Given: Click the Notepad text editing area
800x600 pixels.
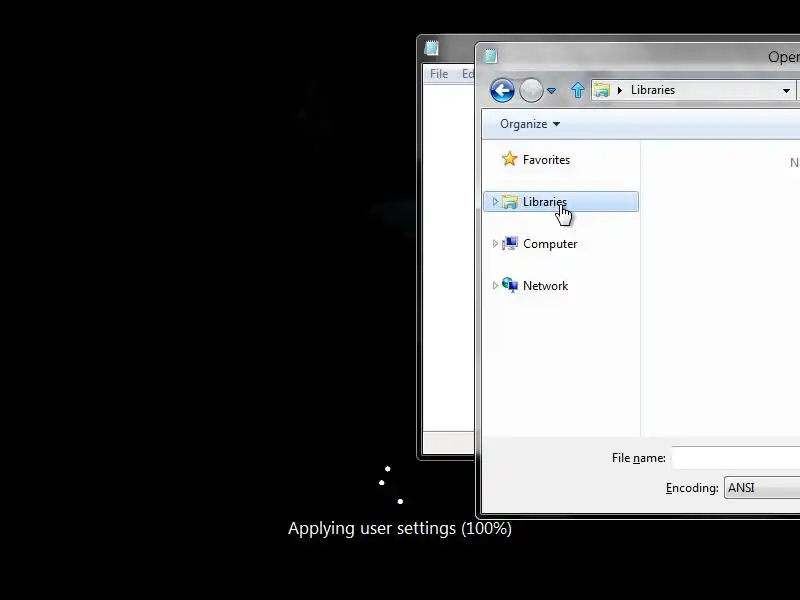Looking at the screenshot, I should click(x=448, y=258).
